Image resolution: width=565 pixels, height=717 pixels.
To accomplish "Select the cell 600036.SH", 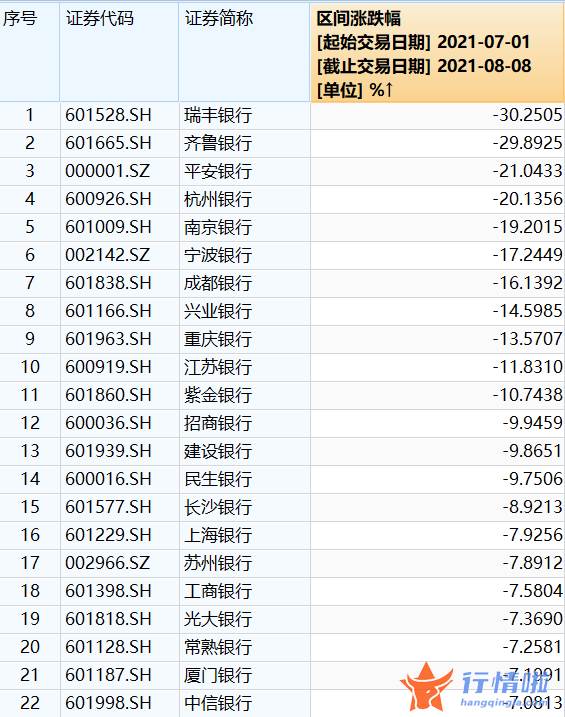I will click(x=119, y=423).
